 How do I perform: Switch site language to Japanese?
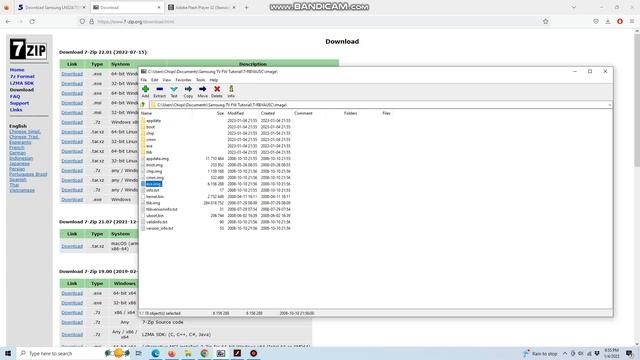click(x=19, y=164)
